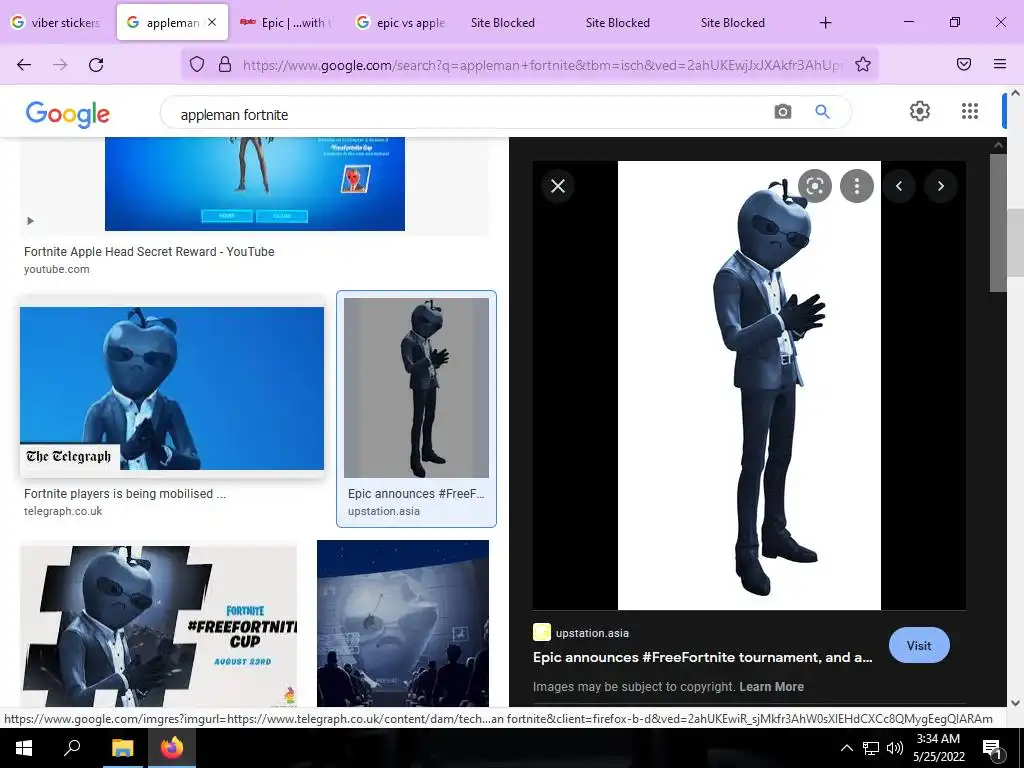1024x768 pixels.
Task: Click Firefox icon in taskbar
Action: tap(172, 748)
